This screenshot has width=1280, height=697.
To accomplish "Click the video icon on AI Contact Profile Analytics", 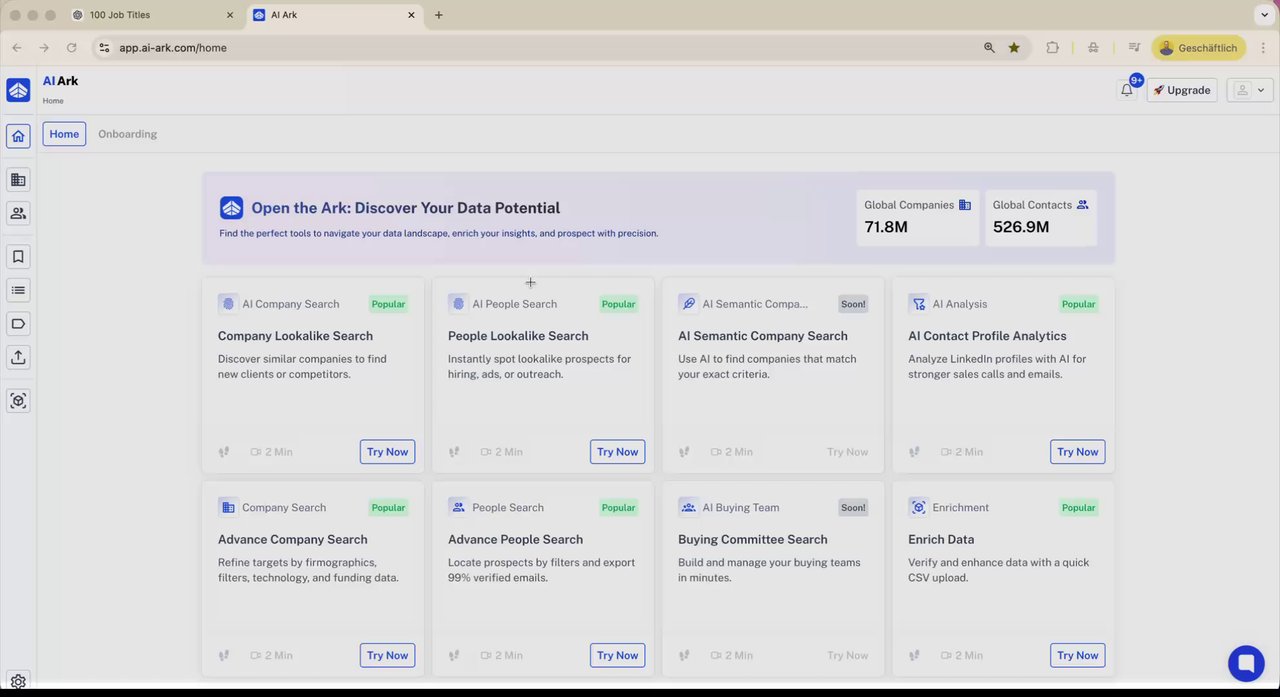I will 946,452.
